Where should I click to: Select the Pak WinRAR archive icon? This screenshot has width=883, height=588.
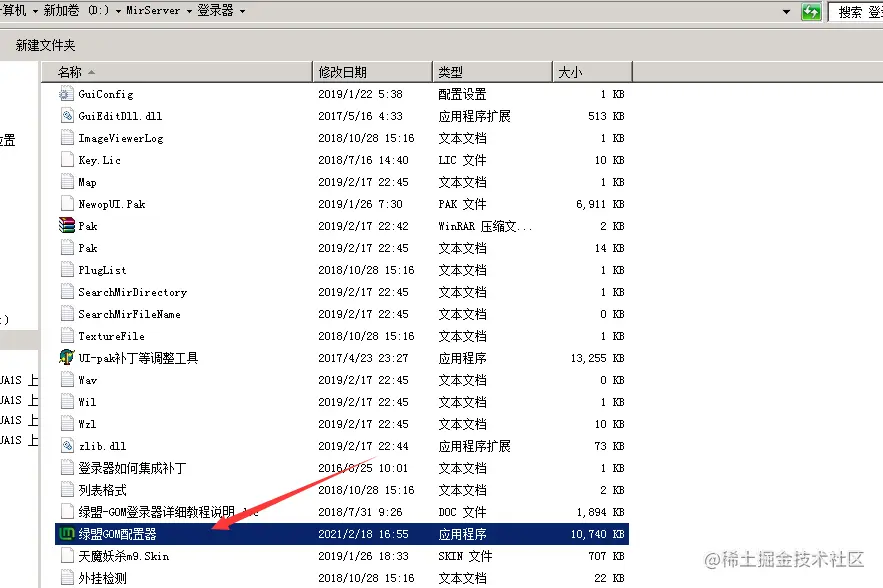(x=68, y=225)
